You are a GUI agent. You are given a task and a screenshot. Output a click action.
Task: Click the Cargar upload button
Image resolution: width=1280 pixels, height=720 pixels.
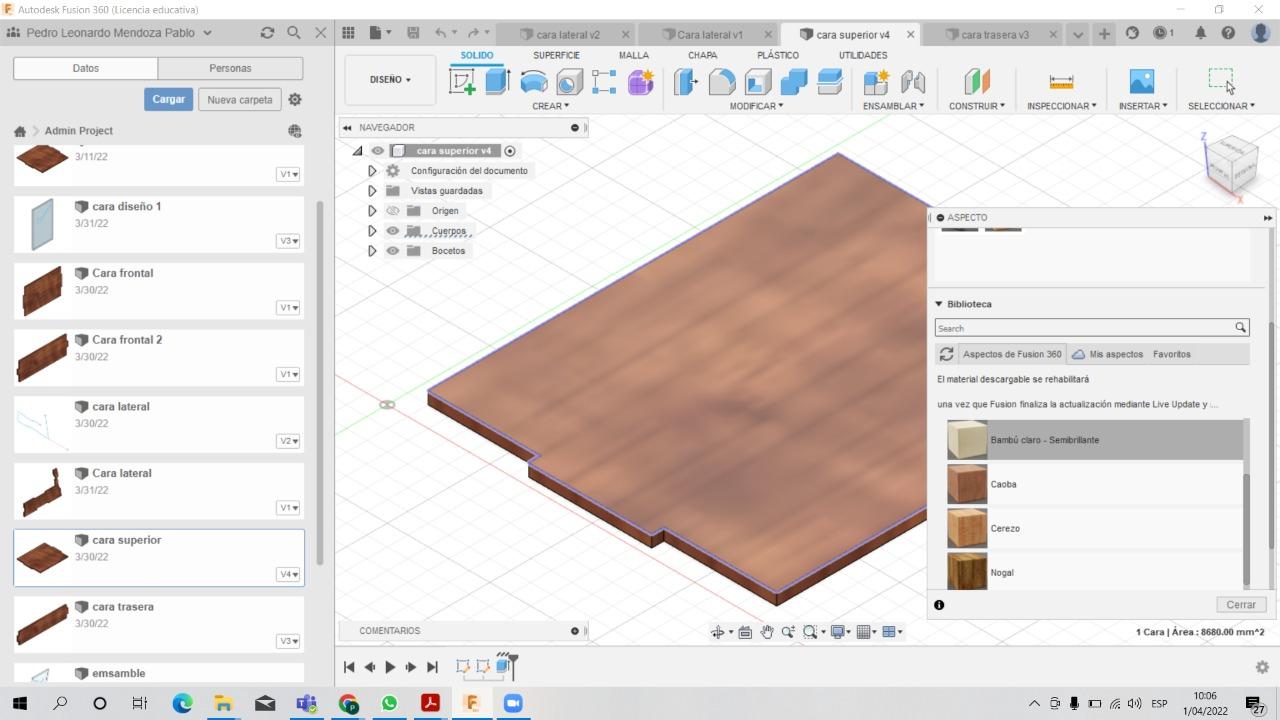pos(168,99)
